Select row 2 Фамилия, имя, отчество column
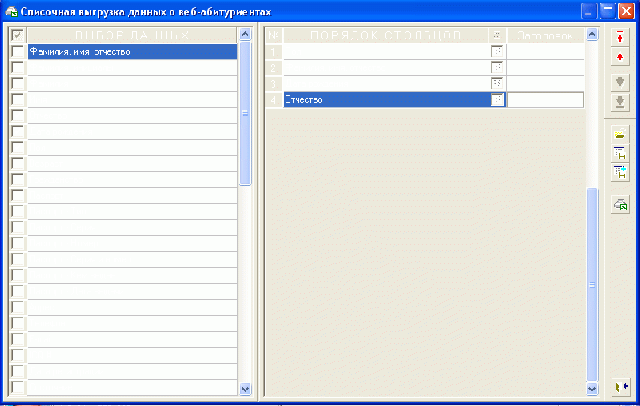The height and width of the screenshot is (406, 640). pos(387,68)
